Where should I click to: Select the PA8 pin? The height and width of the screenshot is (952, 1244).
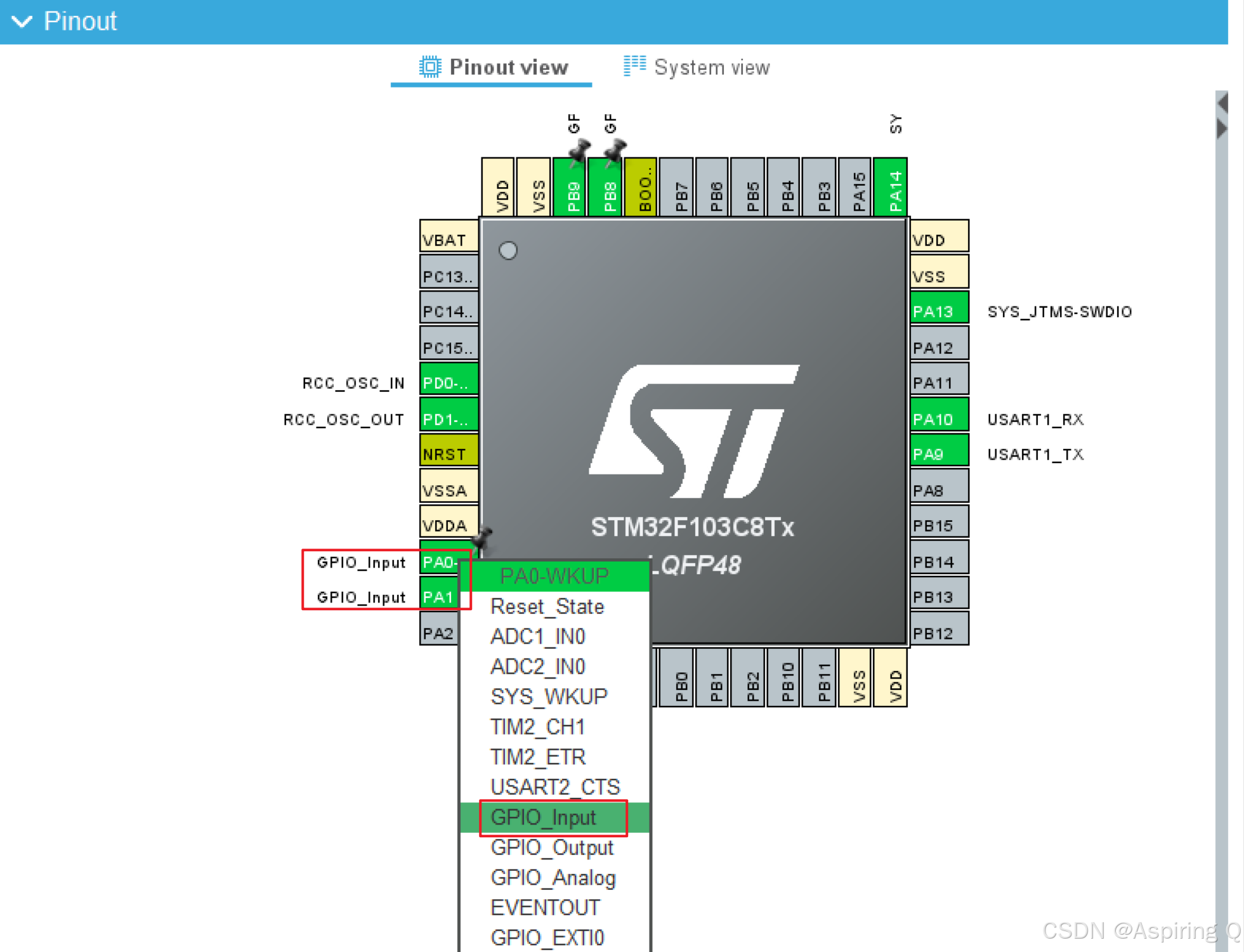(x=940, y=486)
